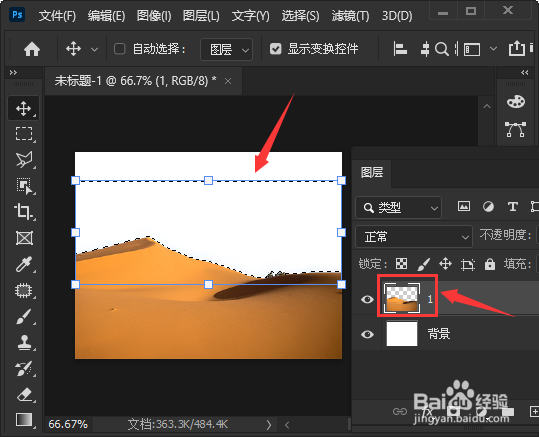Screen dimensions: 539x437
Task: Lock image pixels with brush icon
Action: pyautogui.click(x=424, y=264)
